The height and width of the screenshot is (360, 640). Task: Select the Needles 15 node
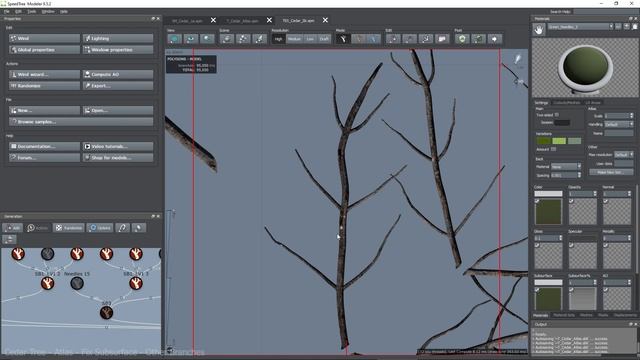(x=77, y=283)
